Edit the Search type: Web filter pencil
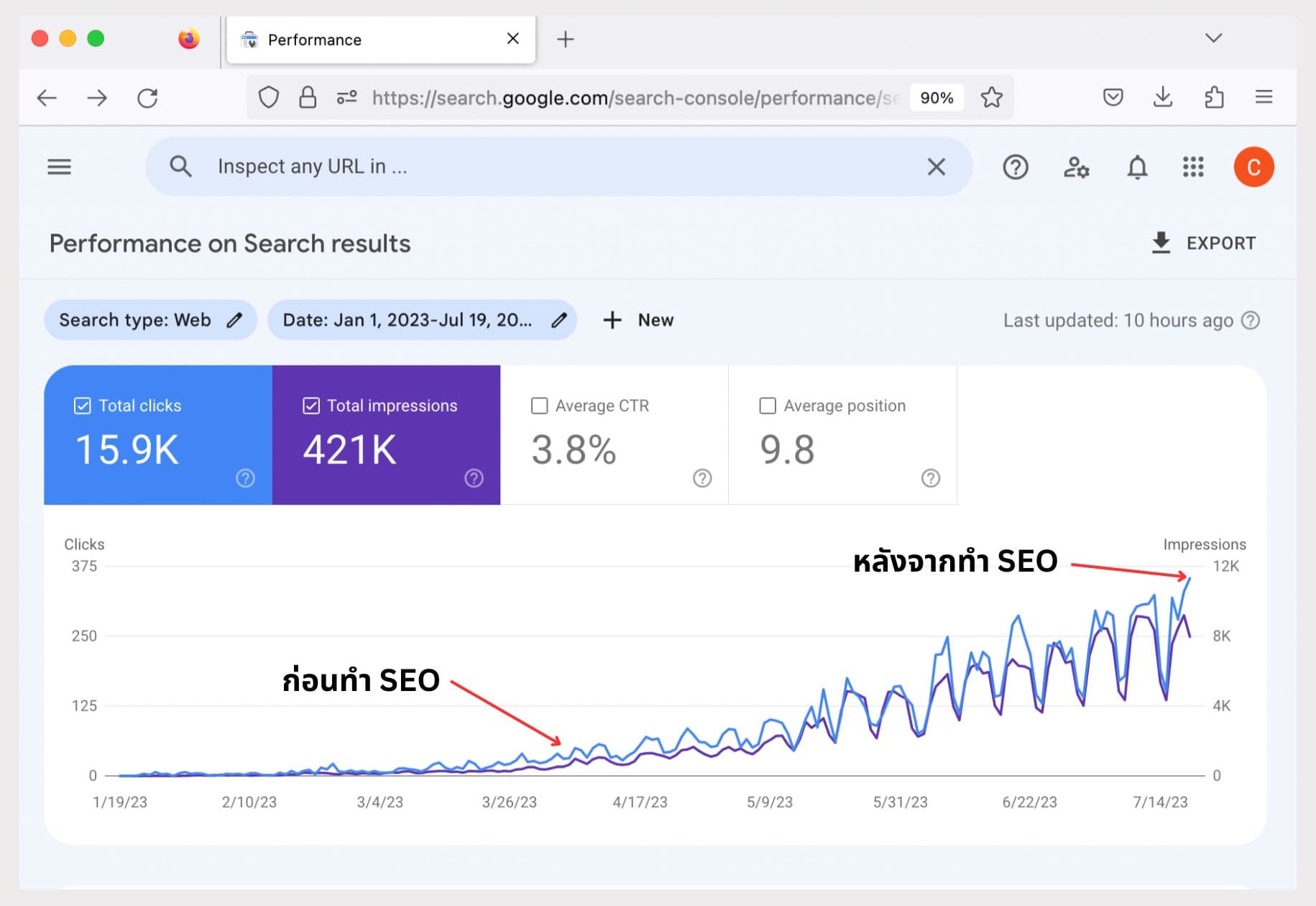Screen dimensions: 1316x906 click(x=234, y=320)
